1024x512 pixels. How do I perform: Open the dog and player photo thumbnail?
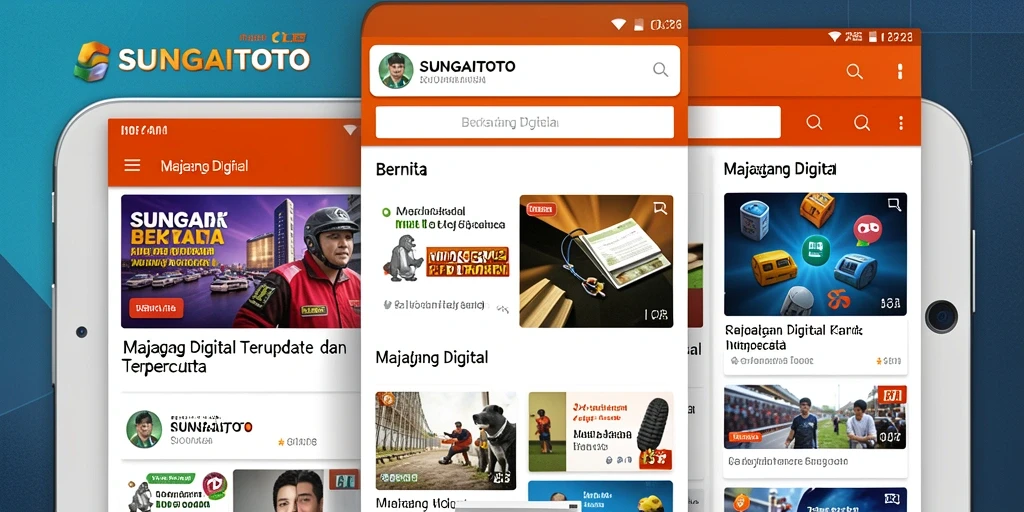[x=446, y=441]
